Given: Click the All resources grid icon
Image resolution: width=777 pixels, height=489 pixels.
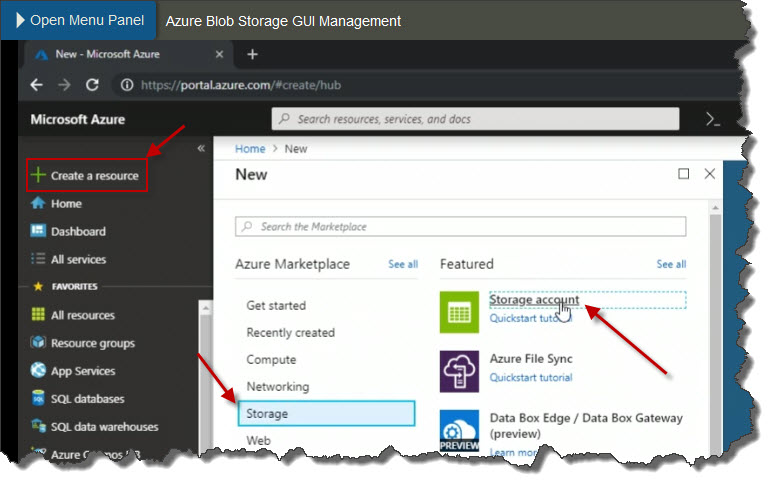Looking at the screenshot, I should click(x=38, y=315).
